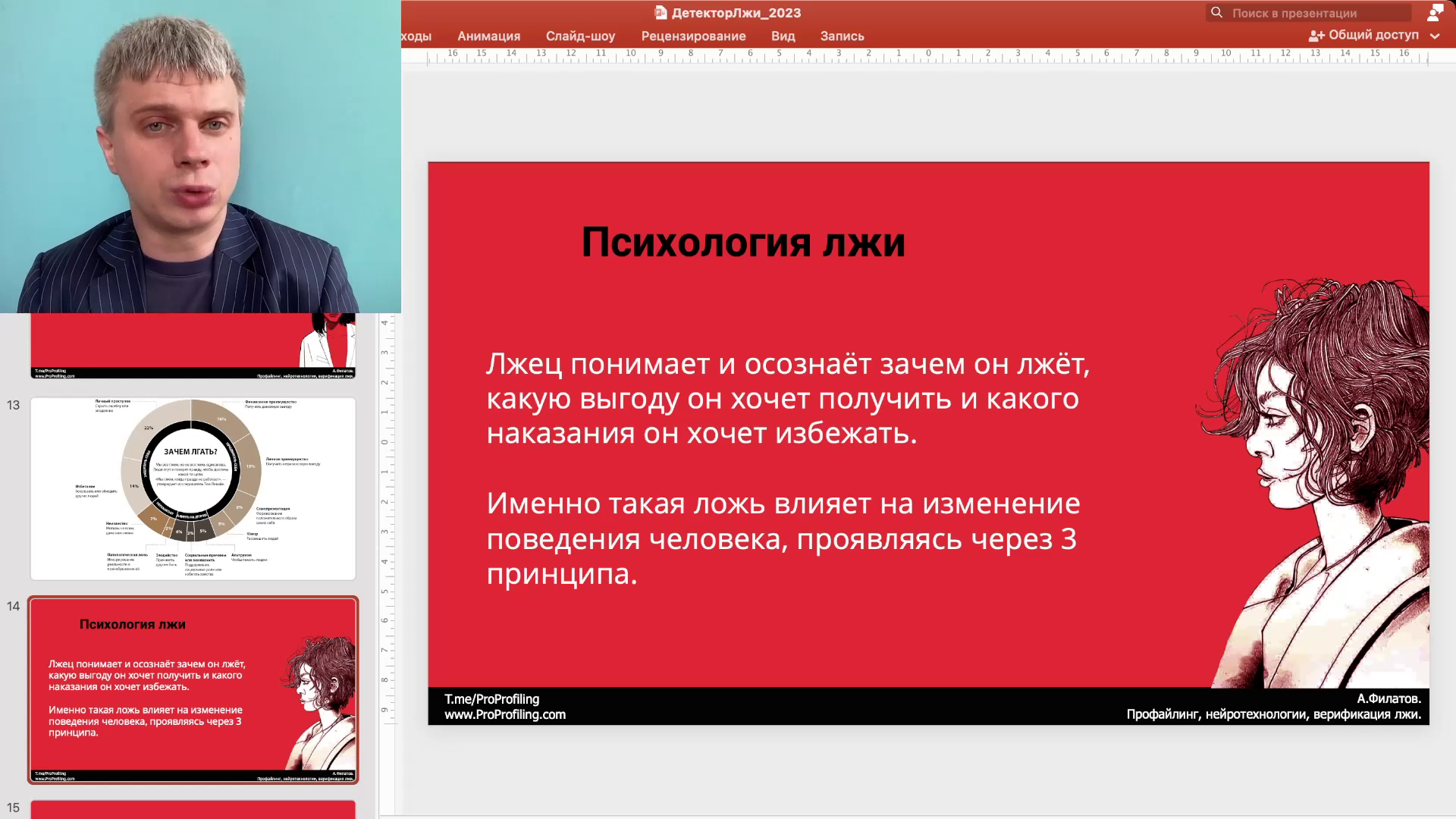The width and height of the screenshot is (1456, 819).
Task: Open the feedback person-with-speech-bubble icon
Action: click(1435, 12)
